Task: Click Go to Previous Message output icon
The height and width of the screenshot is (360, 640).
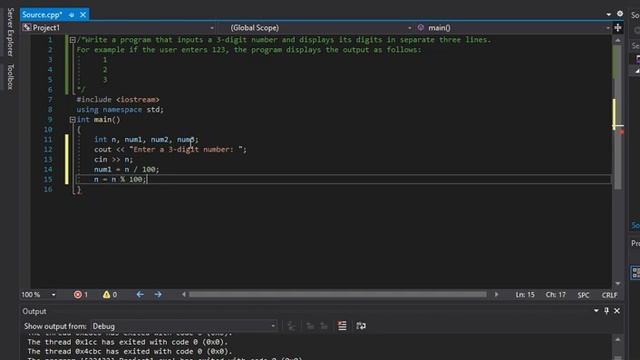Action: (310, 326)
